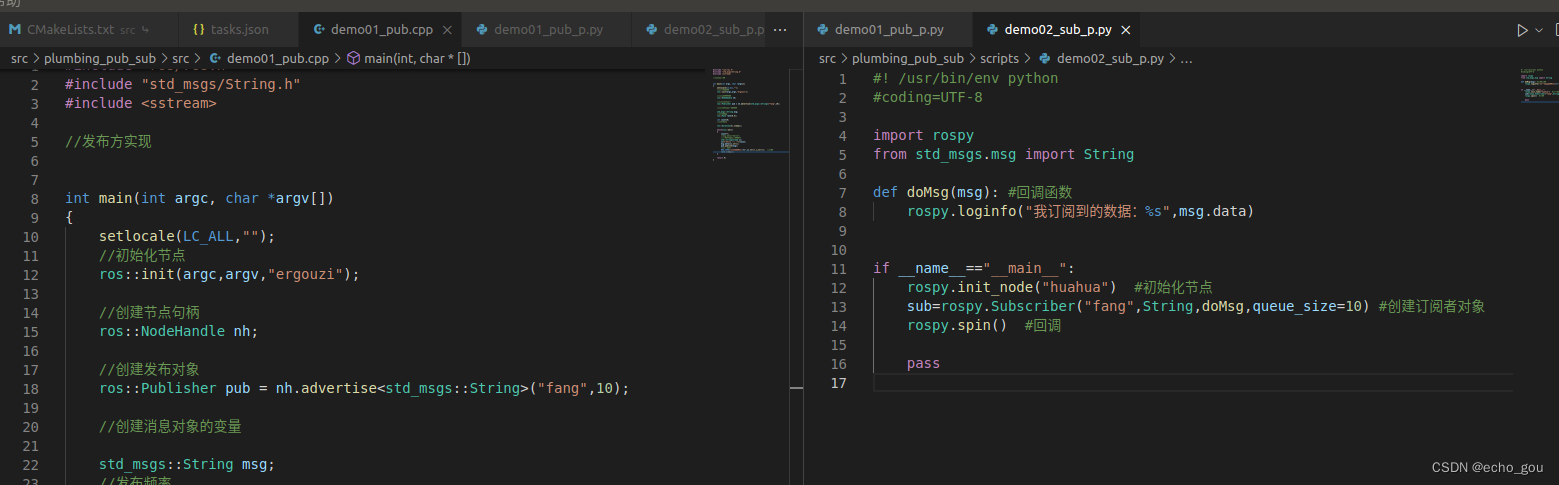Place cursor on '#include "std_msgs/String.h"'
The height and width of the screenshot is (485, 1559).
[x=183, y=84]
